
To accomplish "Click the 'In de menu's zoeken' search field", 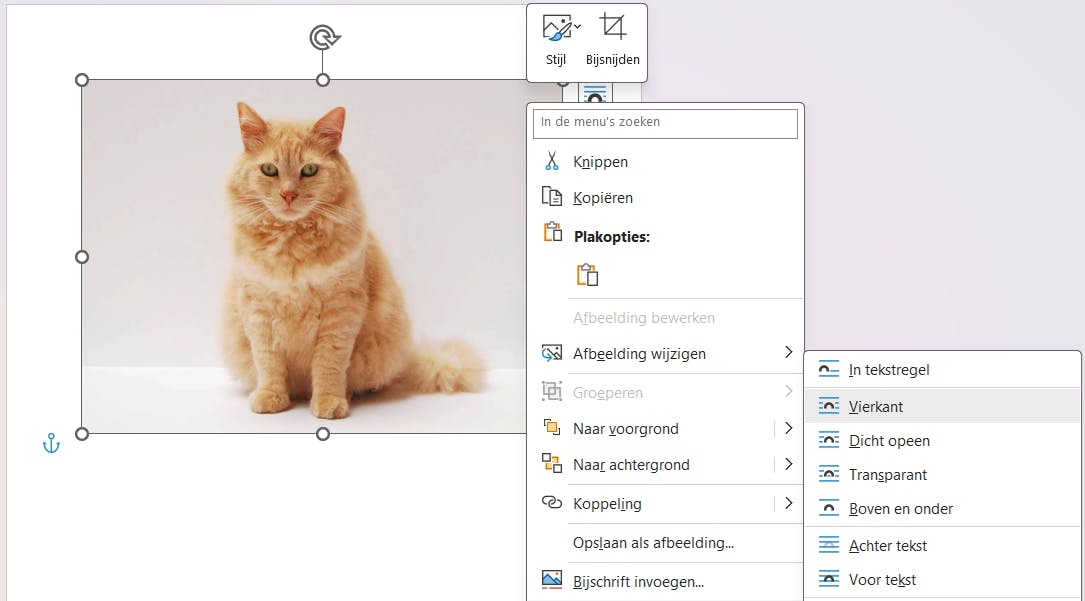I will [665, 123].
